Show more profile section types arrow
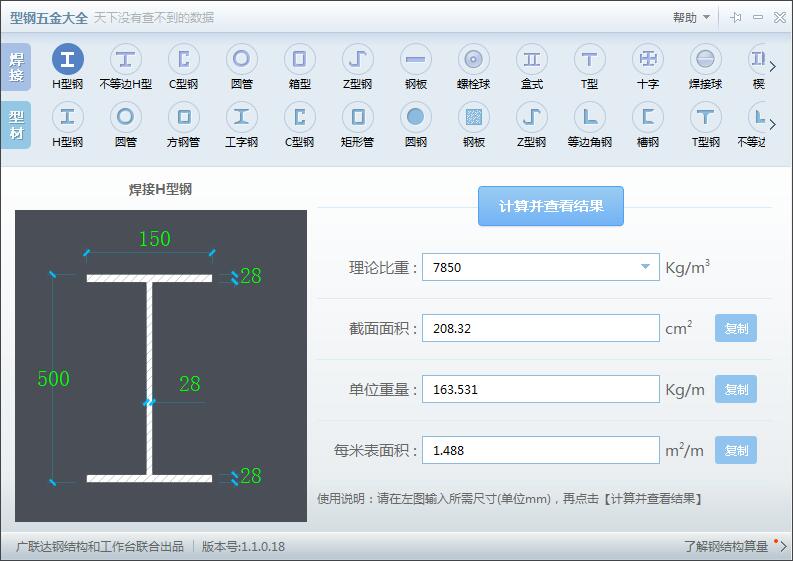Viewport: 793px width, 561px height. (x=772, y=124)
